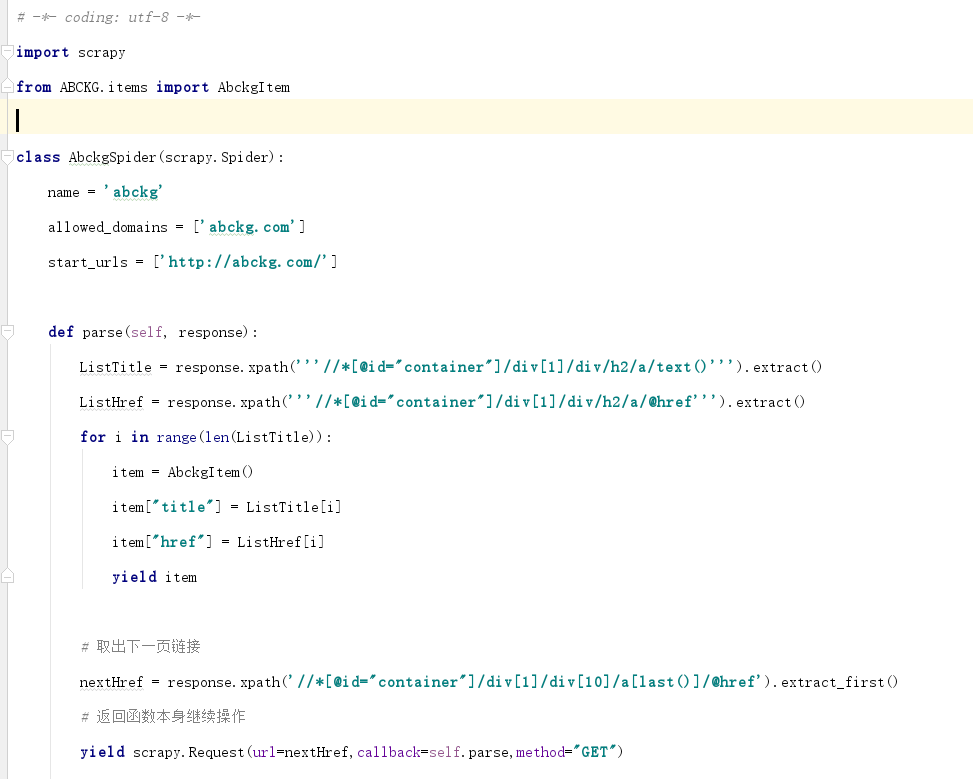The image size is (974, 780).
Task: Click the self parameter in def parse
Action: tap(147, 332)
